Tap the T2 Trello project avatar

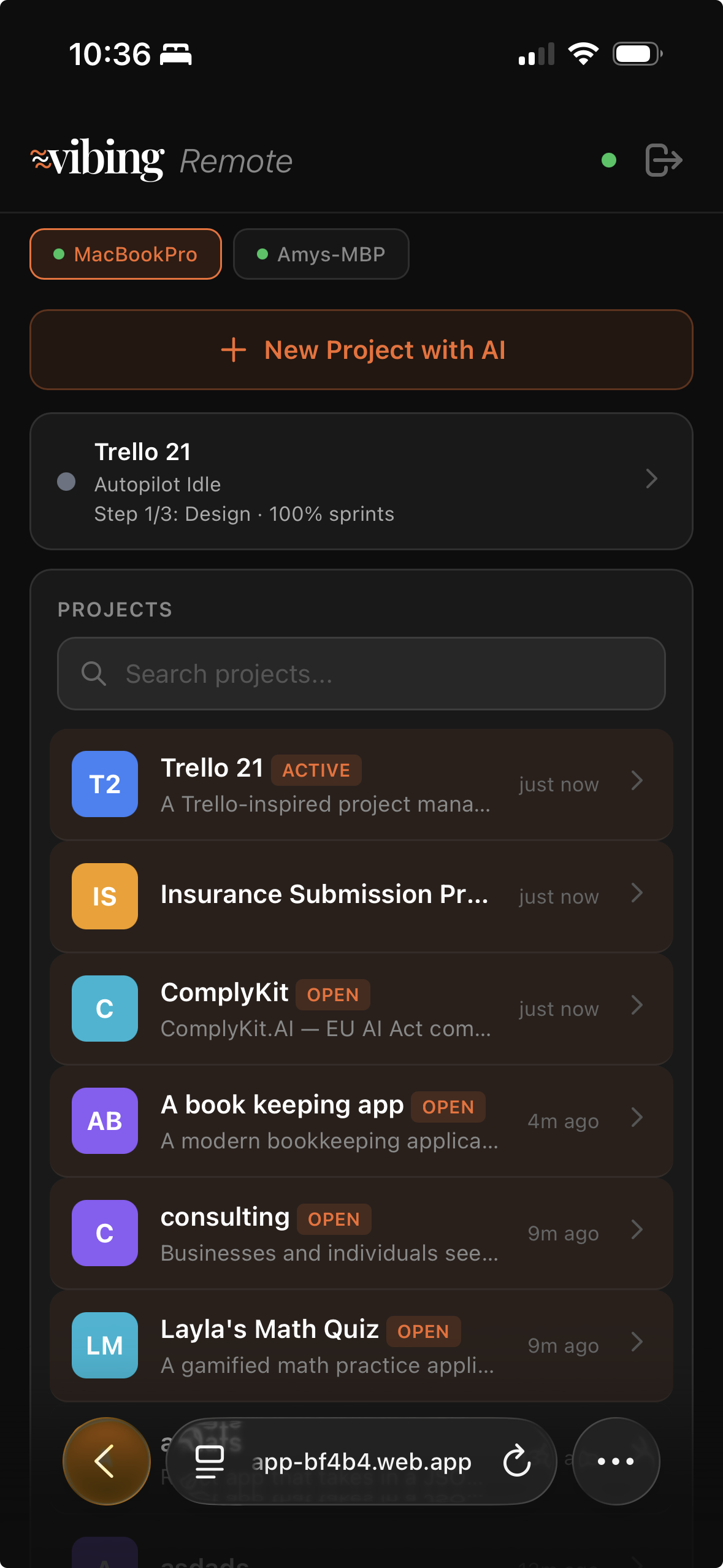(105, 784)
